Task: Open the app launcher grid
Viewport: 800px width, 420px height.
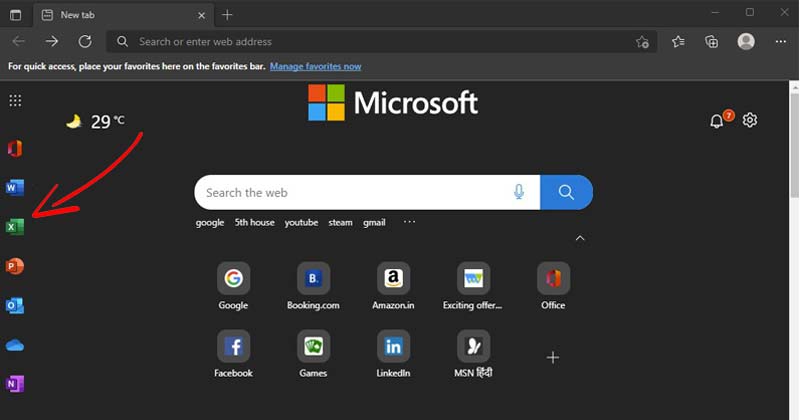Action: coord(15,101)
